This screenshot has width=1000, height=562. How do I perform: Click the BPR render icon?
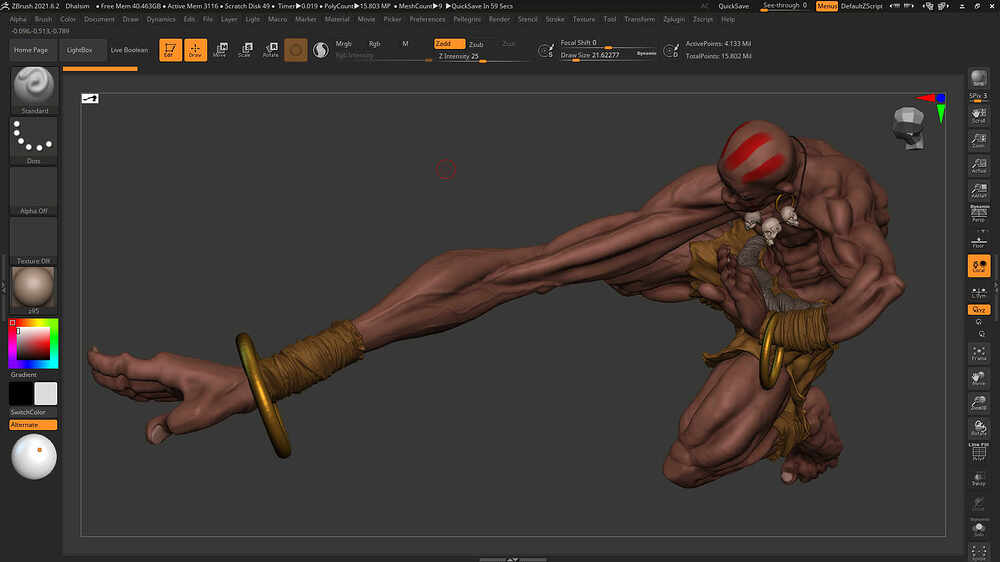[978, 78]
